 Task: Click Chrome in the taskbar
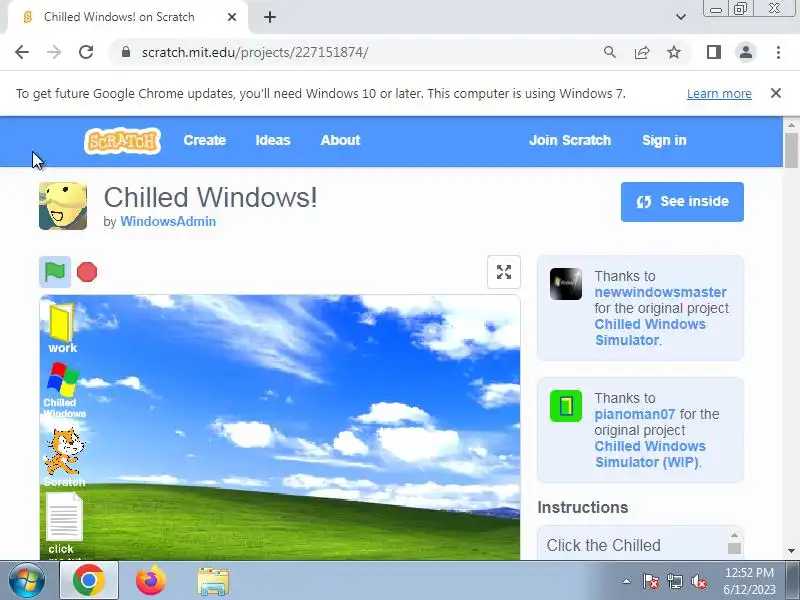pos(89,581)
